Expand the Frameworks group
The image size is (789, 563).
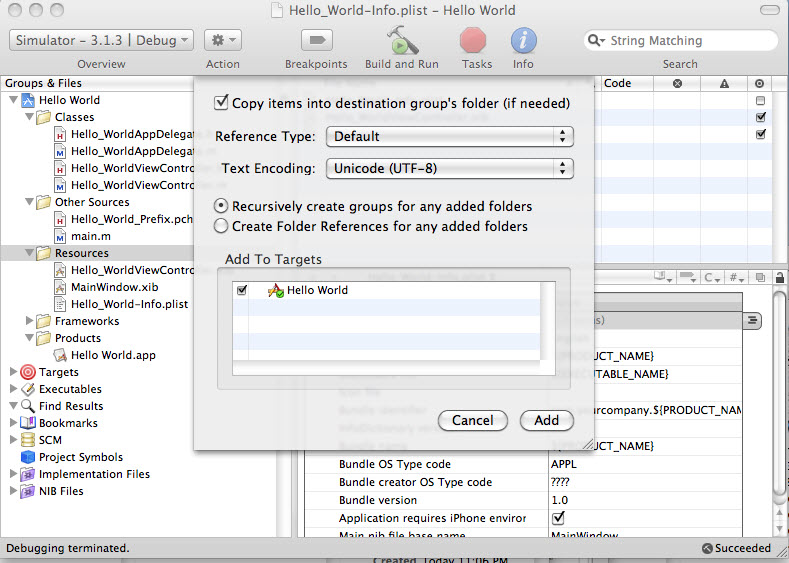click(x=30, y=320)
